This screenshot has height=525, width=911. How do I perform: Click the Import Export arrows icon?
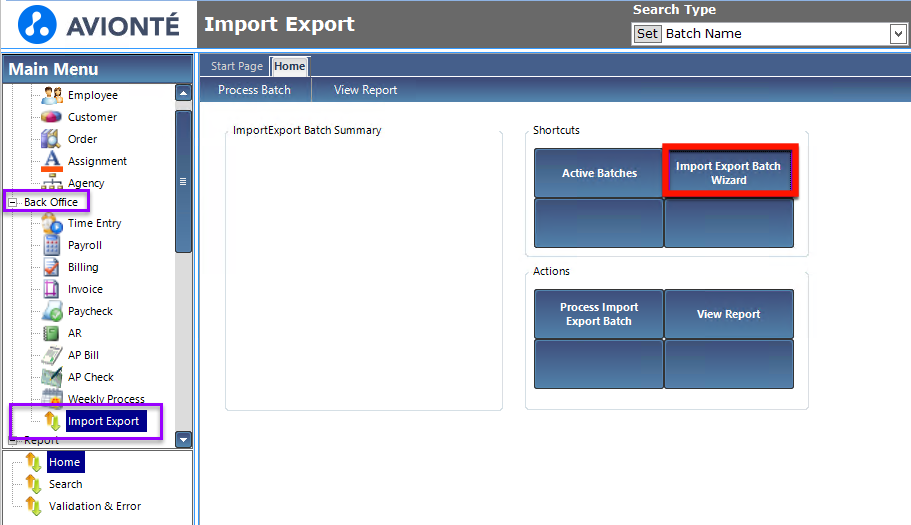tap(52, 421)
